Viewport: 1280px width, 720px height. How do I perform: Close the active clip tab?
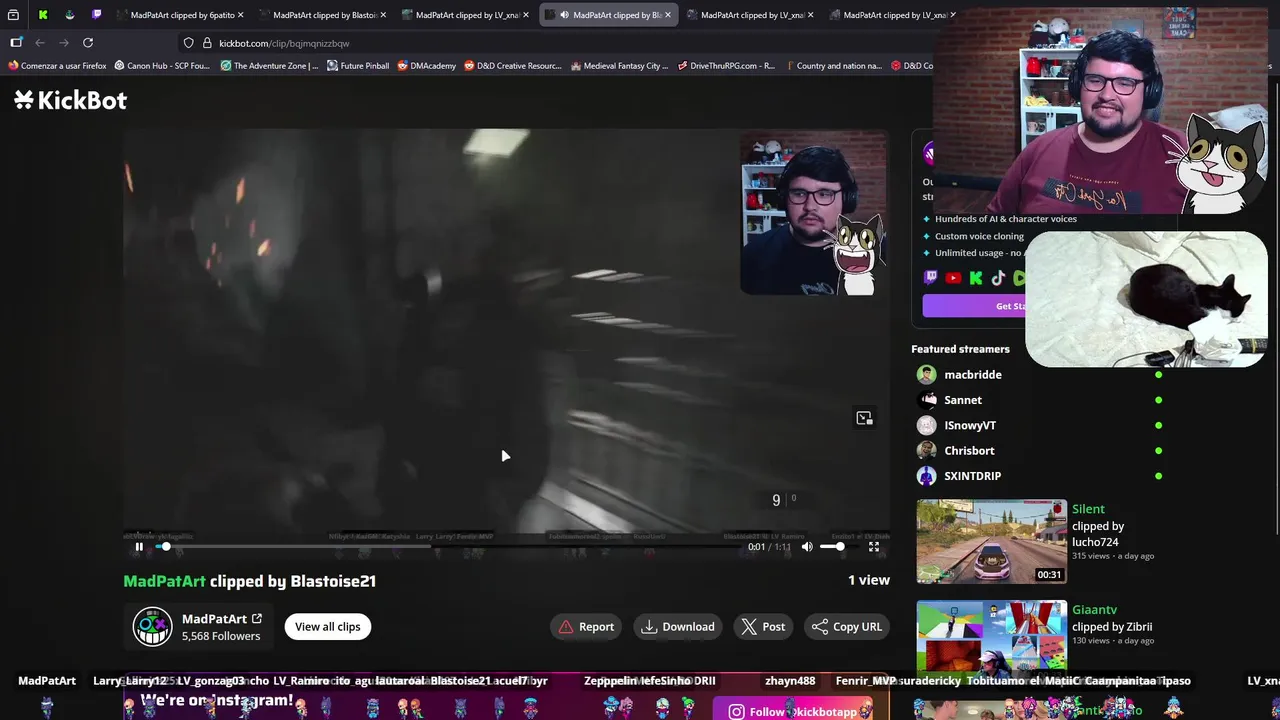click(668, 15)
